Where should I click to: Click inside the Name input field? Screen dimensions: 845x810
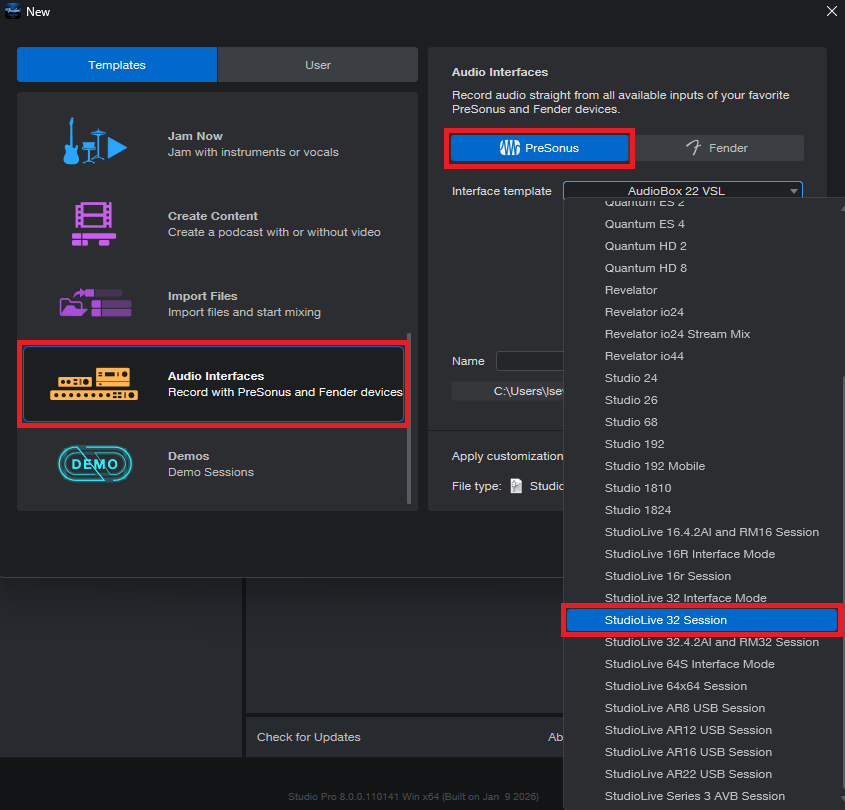[x=530, y=361]
